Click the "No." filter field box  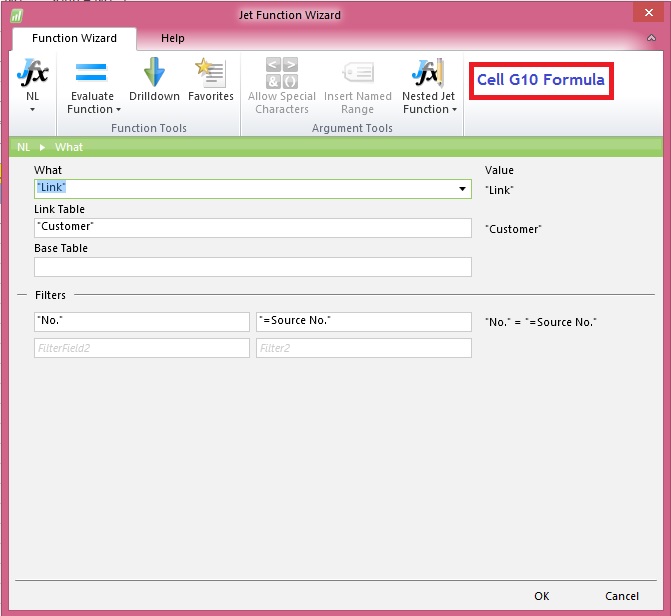141,321
